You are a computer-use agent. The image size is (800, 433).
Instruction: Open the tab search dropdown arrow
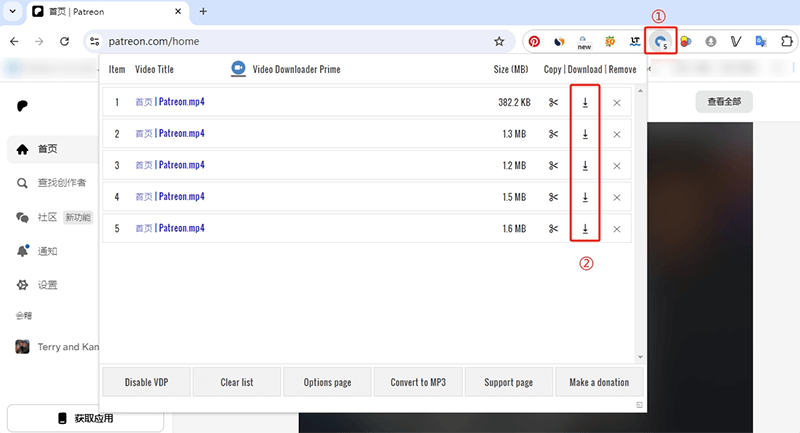point(13,11)
